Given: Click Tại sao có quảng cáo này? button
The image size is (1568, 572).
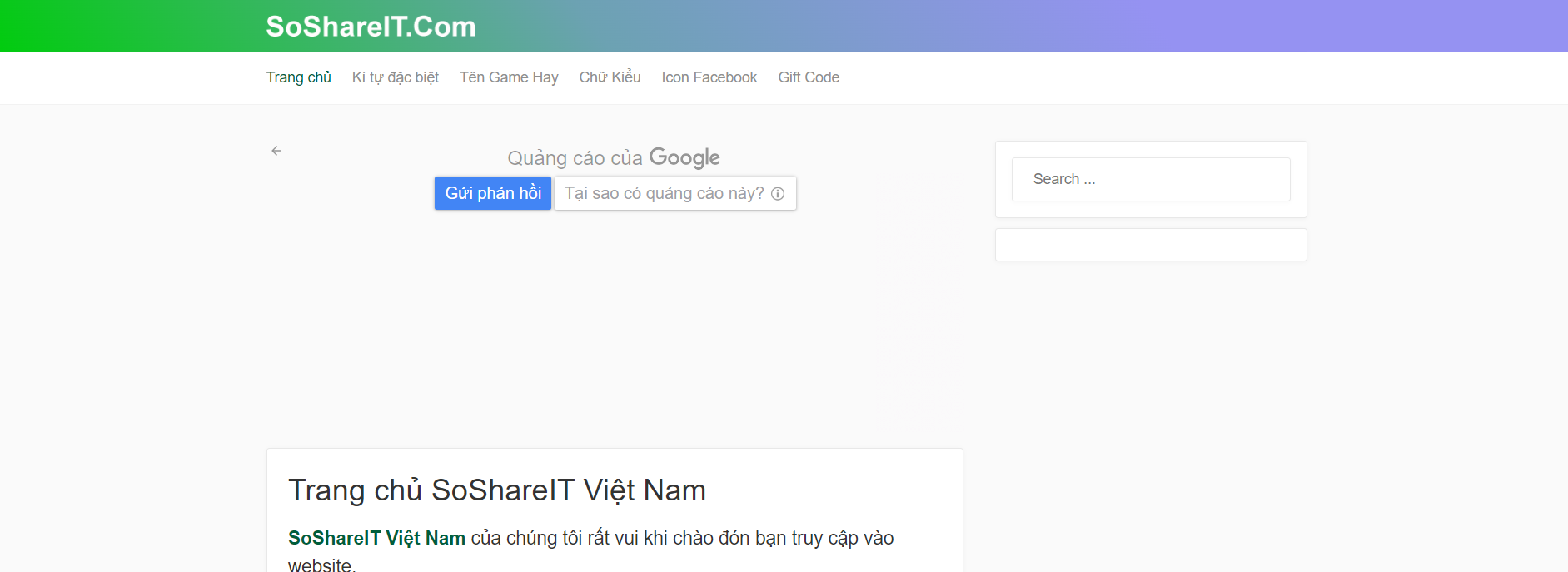Looking at the screenshot, I should click(675, 193).
